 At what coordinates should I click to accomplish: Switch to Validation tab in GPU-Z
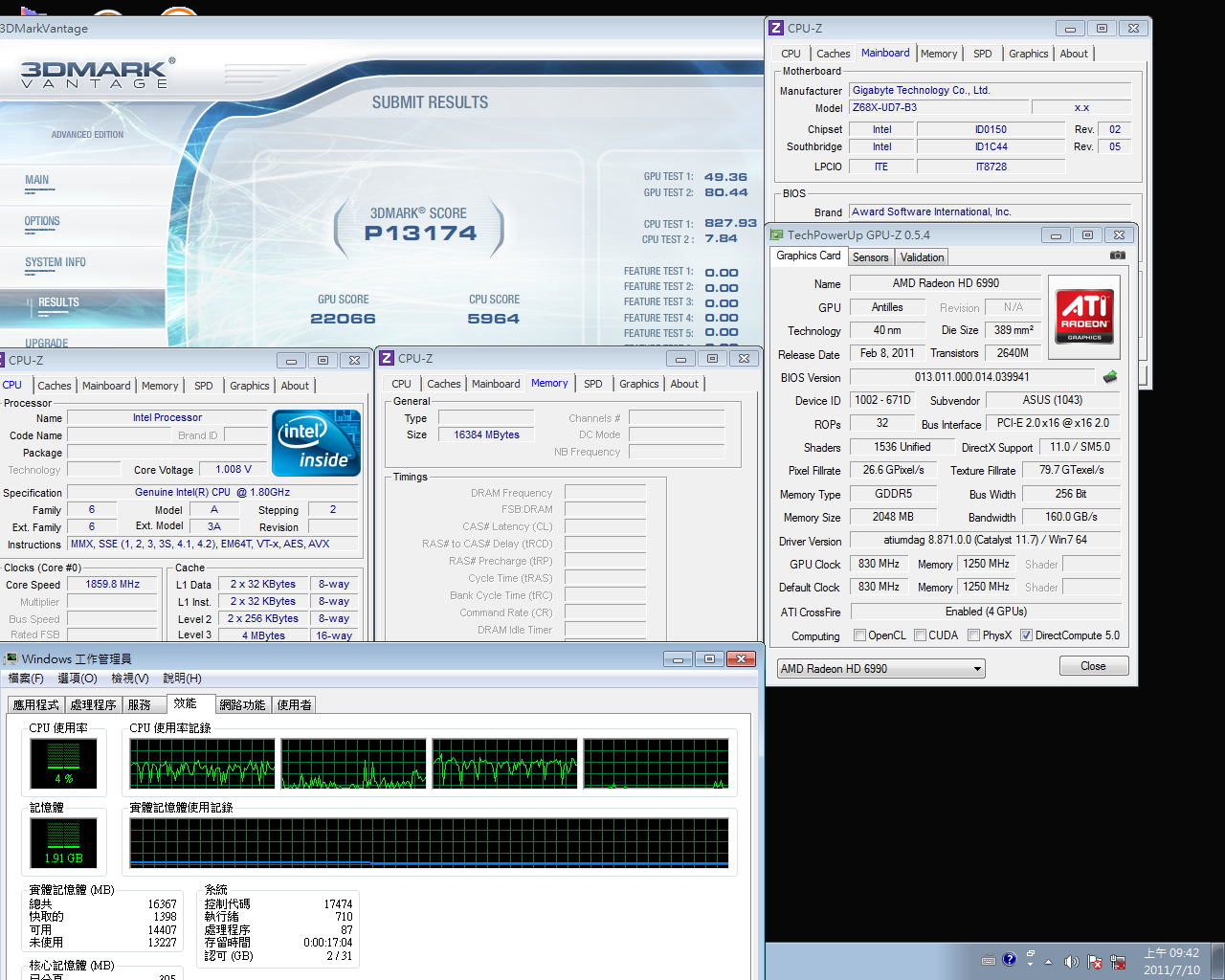(x=922, y=256)
